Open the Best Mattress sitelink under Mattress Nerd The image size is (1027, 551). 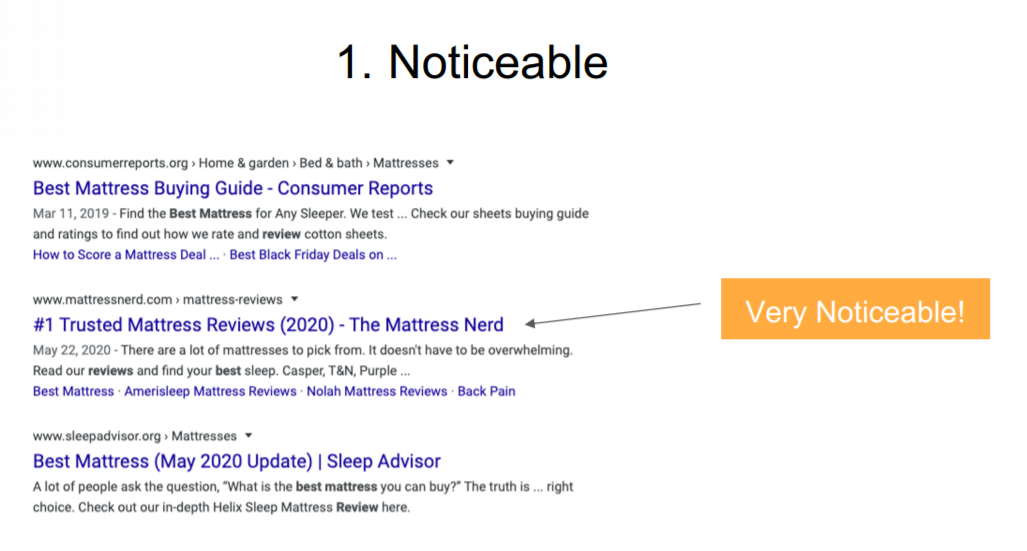[x=73, y=391]
